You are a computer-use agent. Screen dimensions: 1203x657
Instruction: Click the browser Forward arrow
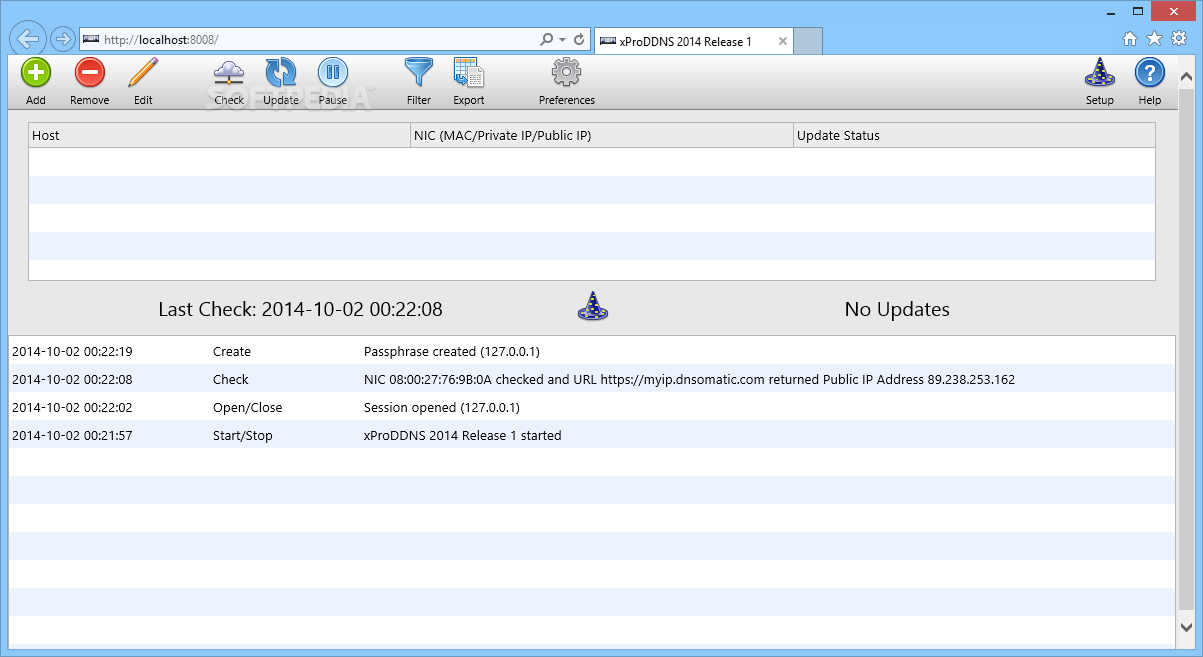pyautogui.click(x=62, y=39)
